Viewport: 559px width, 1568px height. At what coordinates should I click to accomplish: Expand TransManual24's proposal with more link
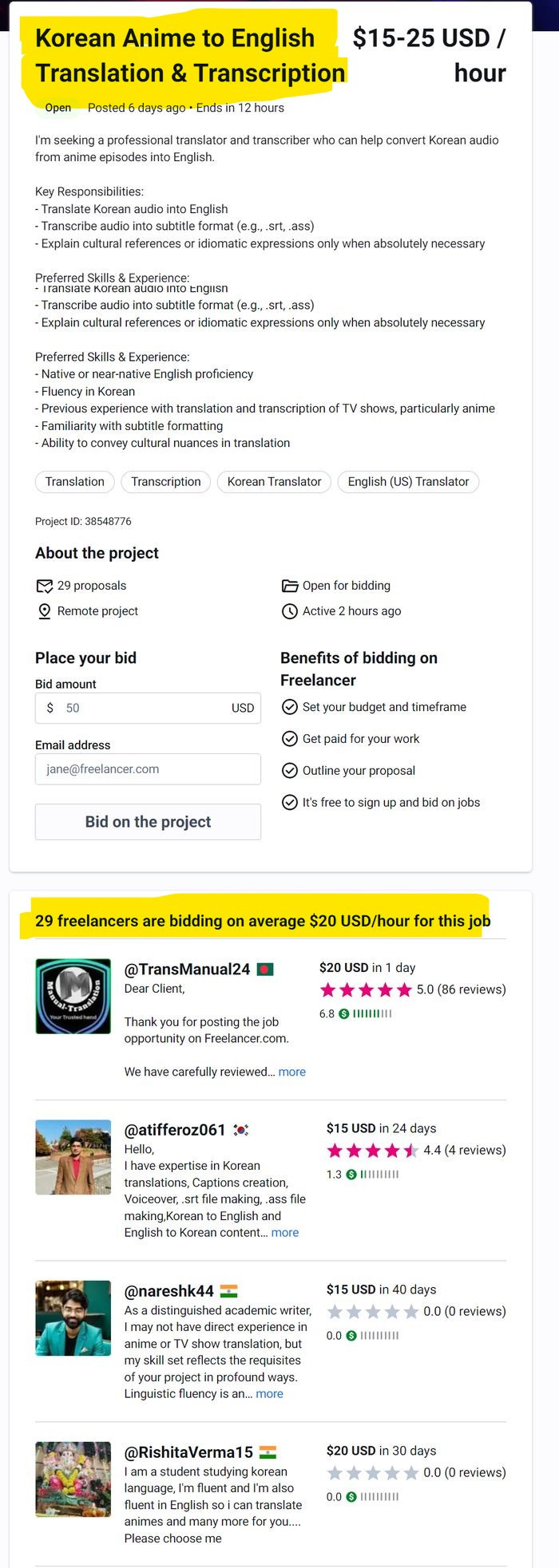tap(291, 1072)
